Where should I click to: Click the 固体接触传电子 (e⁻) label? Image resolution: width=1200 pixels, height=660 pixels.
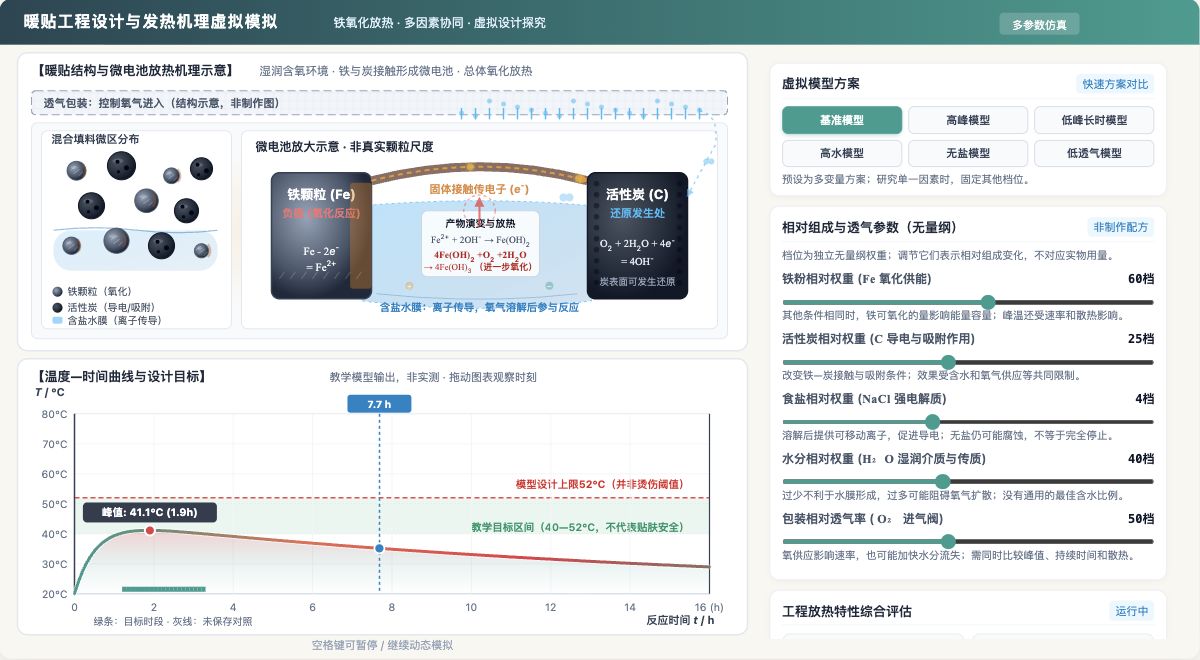pos(479,188)
